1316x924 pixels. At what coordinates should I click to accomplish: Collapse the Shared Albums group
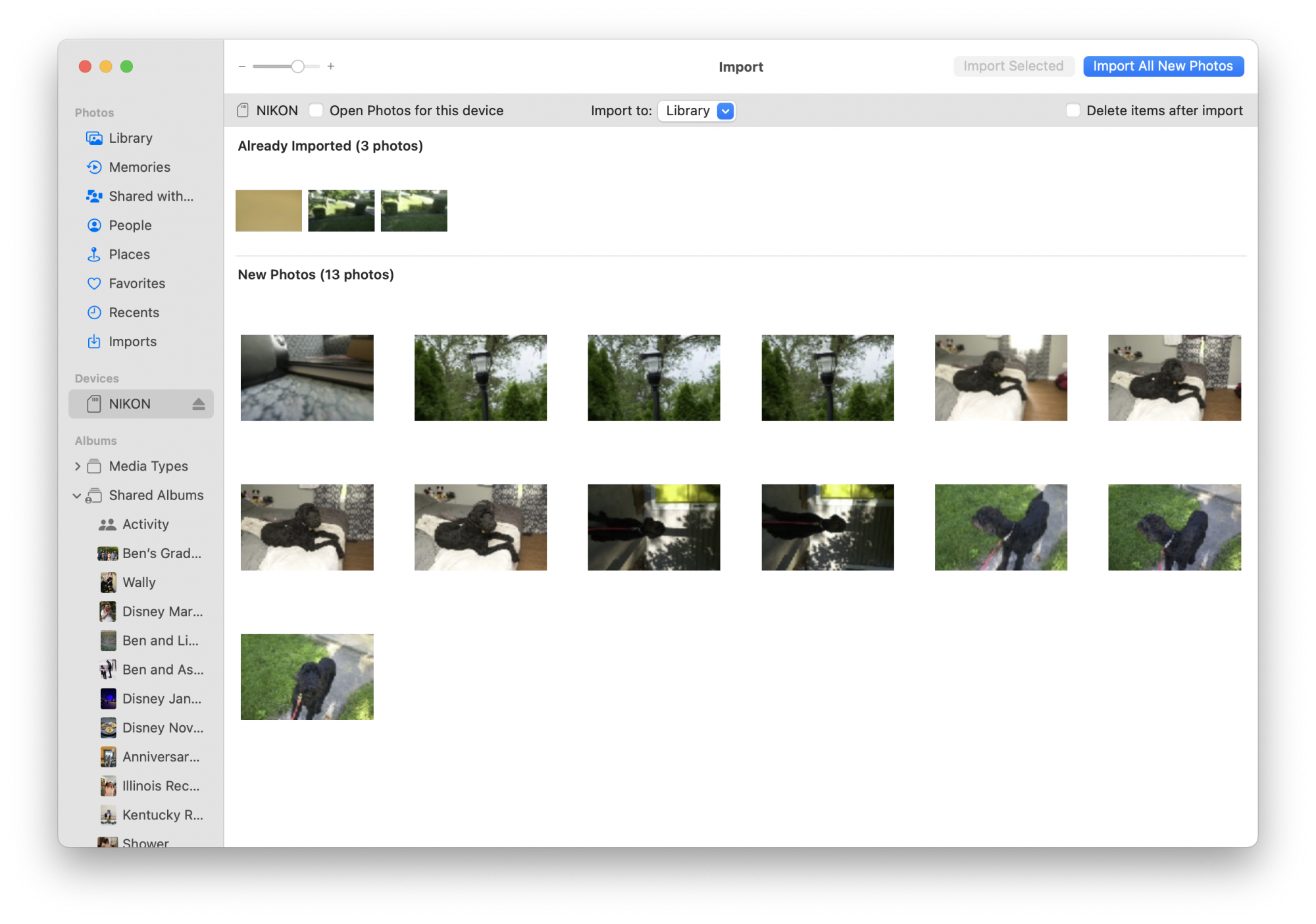[x=78, y=496]
